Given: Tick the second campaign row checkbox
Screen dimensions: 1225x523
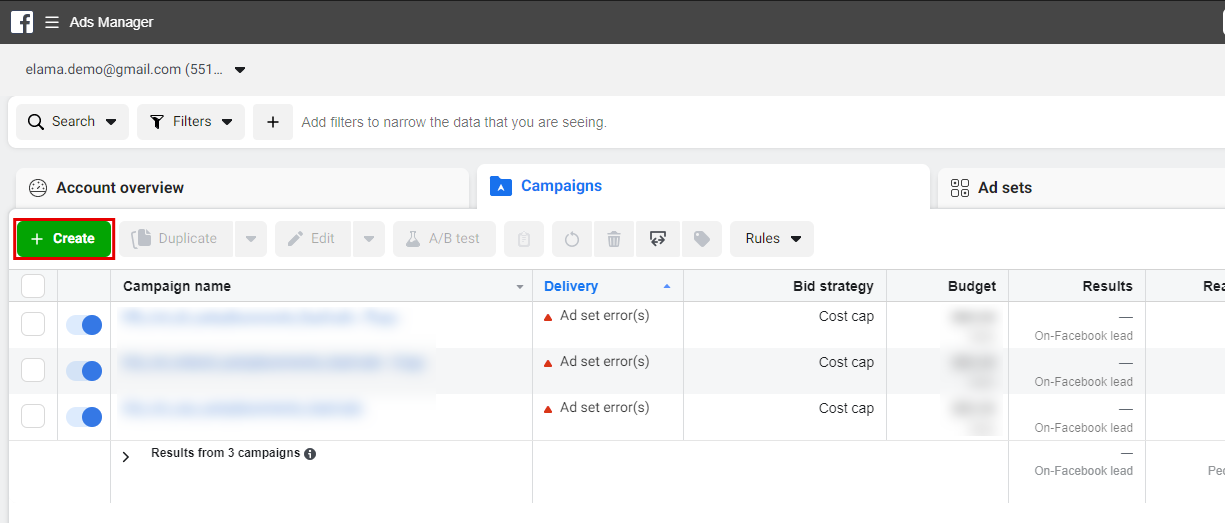Looking at the screenshot, I should coord(33,370).
